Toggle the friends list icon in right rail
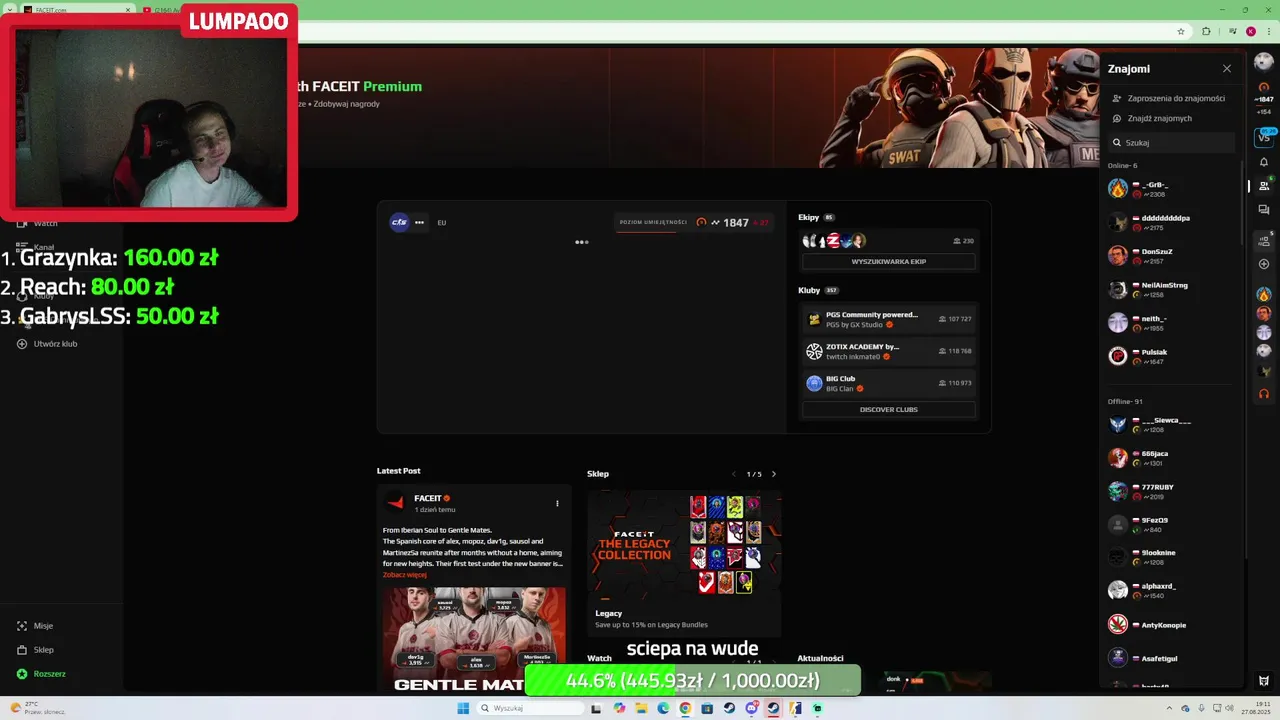1280x720 pixels. [x=1264, y=185]
